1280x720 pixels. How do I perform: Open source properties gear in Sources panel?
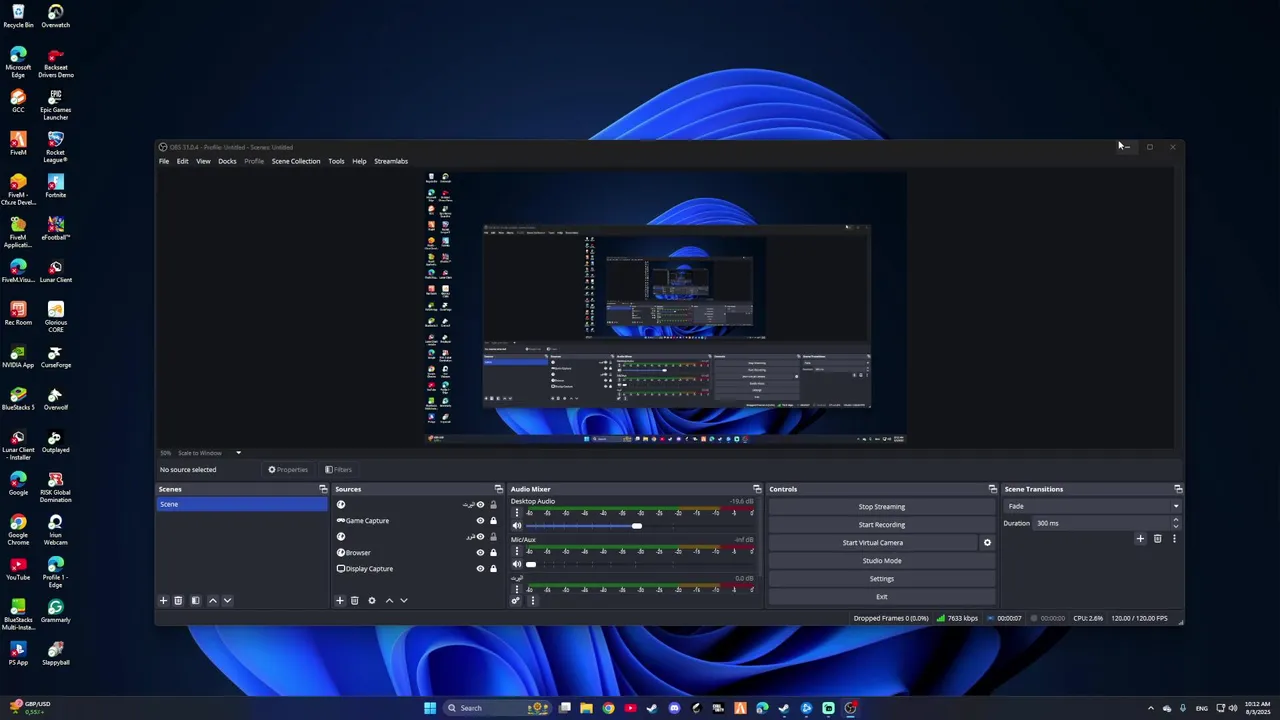tap(371, 601)
